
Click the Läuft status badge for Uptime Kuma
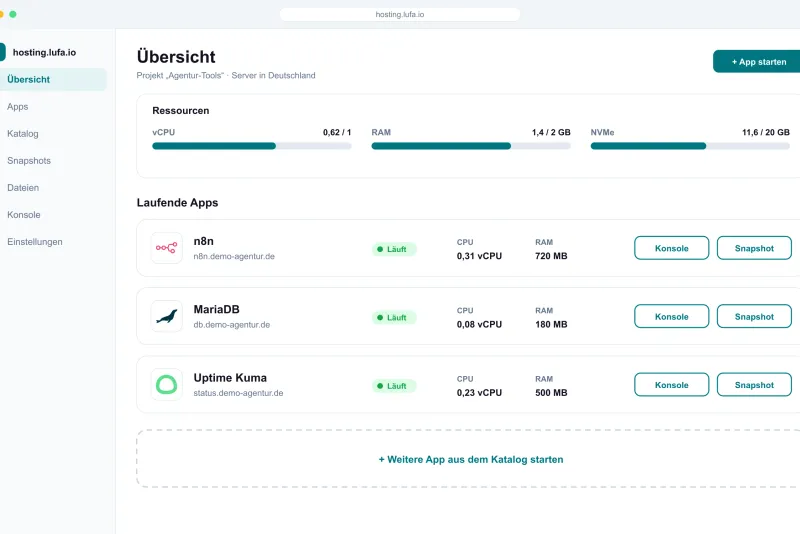pyautogui.click(x=394, y=386)
